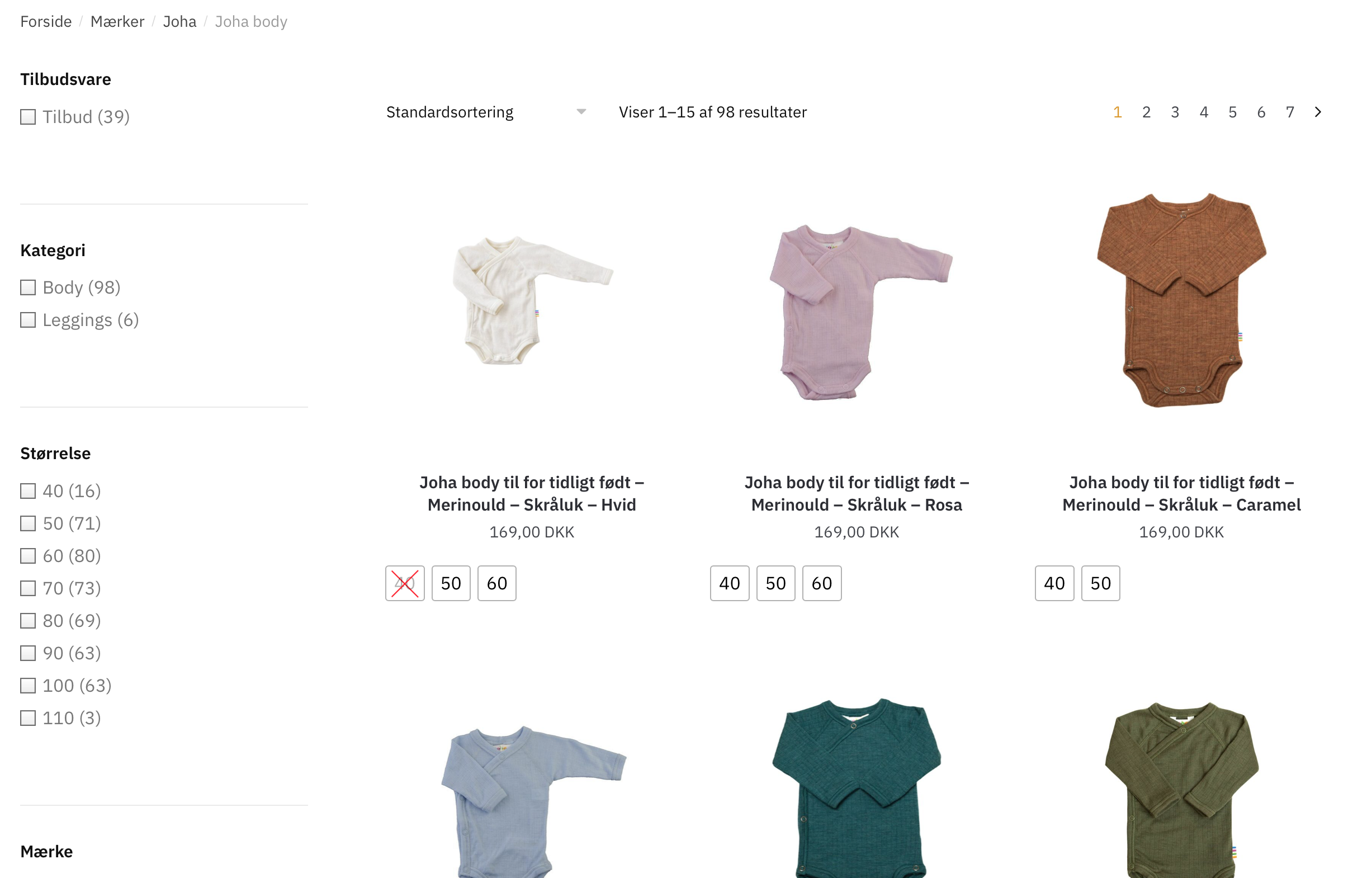The image size is (1372, 878).
Task: Open the Mærker breadcrumb link
Action: [117, 22]
